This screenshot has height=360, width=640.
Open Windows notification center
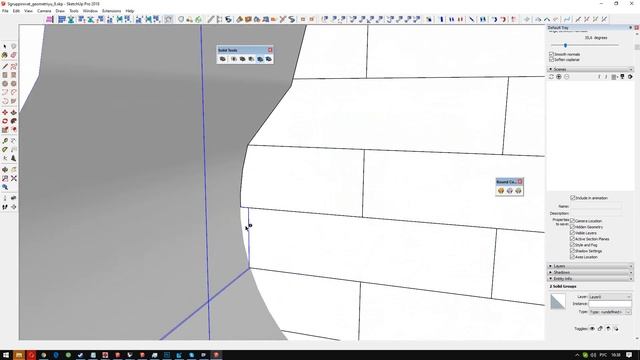pos(629,355)
